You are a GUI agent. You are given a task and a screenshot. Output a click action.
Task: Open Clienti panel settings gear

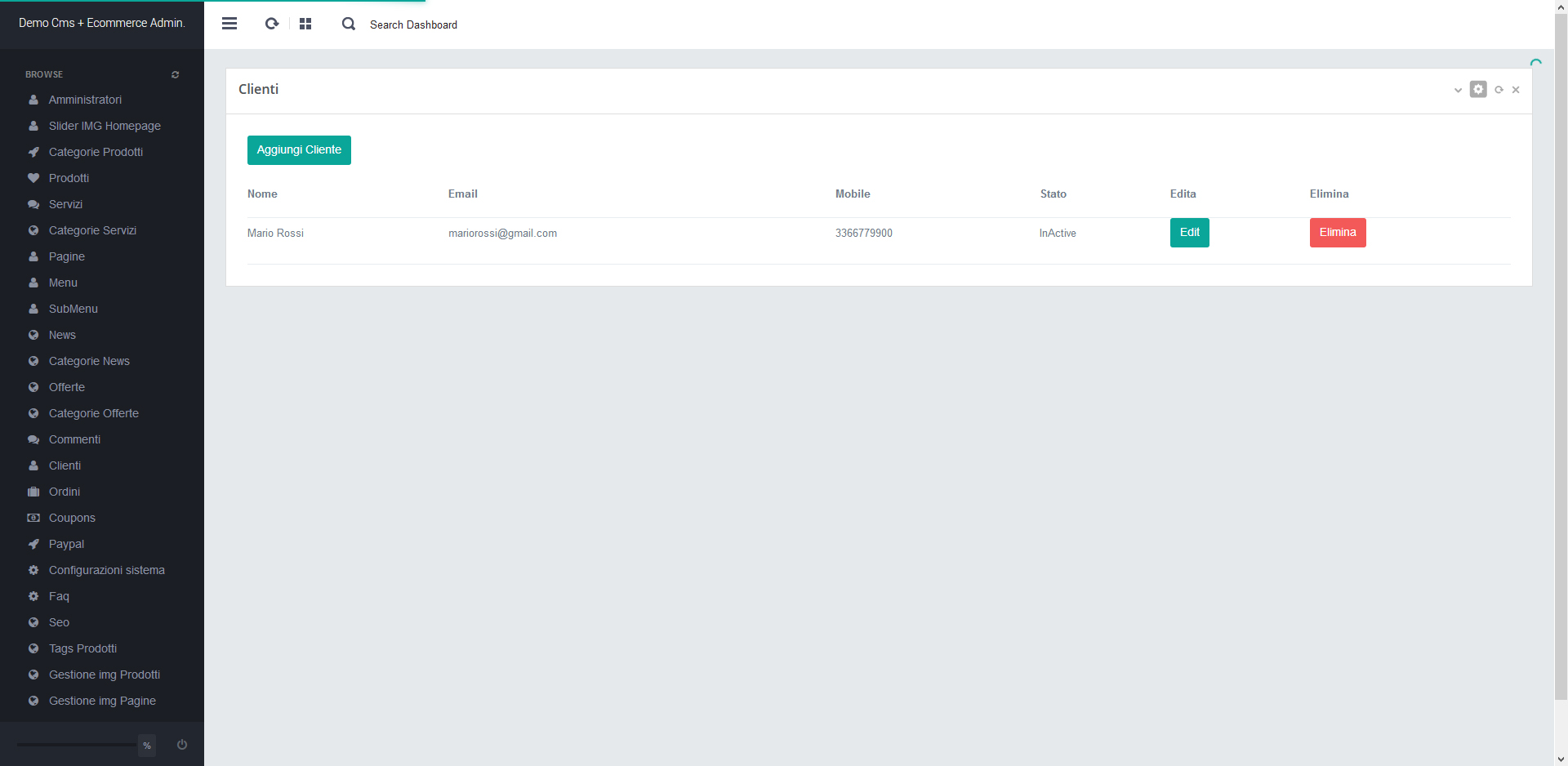pyautogui.click(x=1478, y=89)
